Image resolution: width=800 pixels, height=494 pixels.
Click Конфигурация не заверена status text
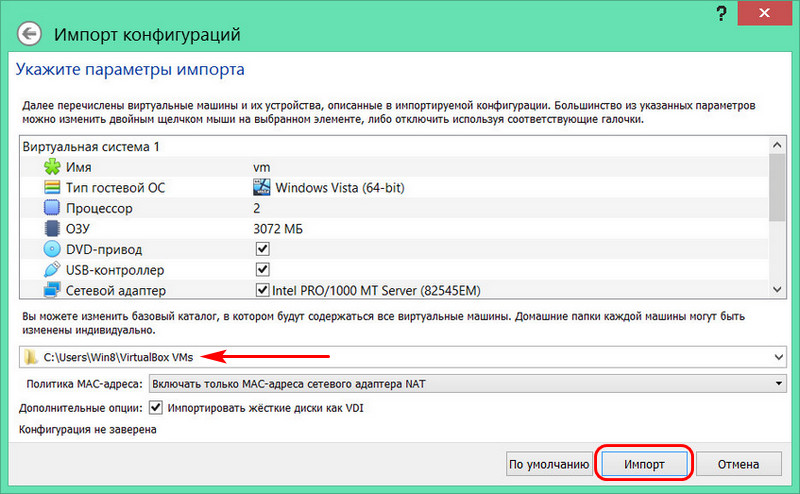click(x=88, y=430)
